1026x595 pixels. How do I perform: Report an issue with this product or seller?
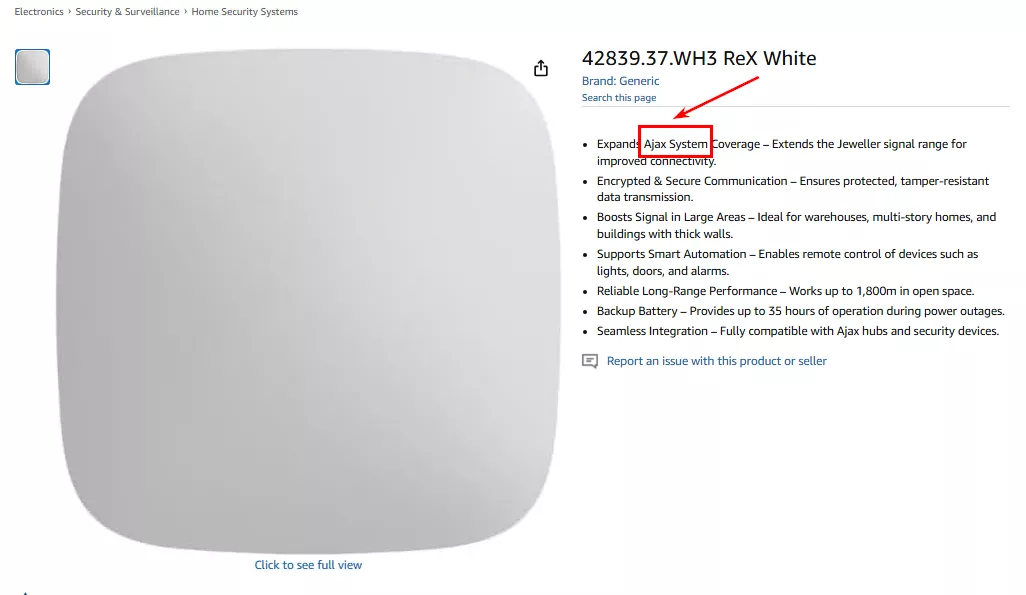[716, 361]
